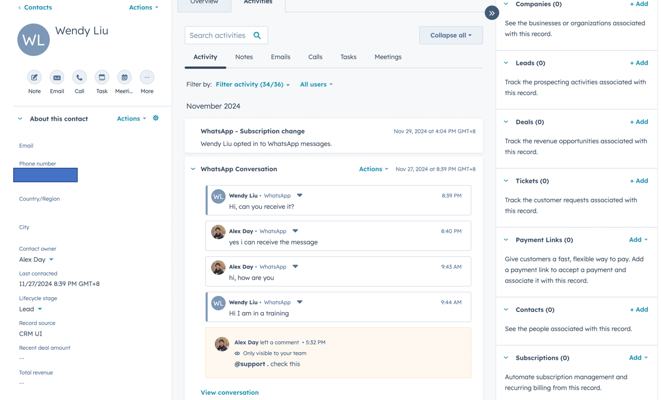Open Actions dropdown for WhatsApp Conversation

pyautogui.click(x=373, y=169)
